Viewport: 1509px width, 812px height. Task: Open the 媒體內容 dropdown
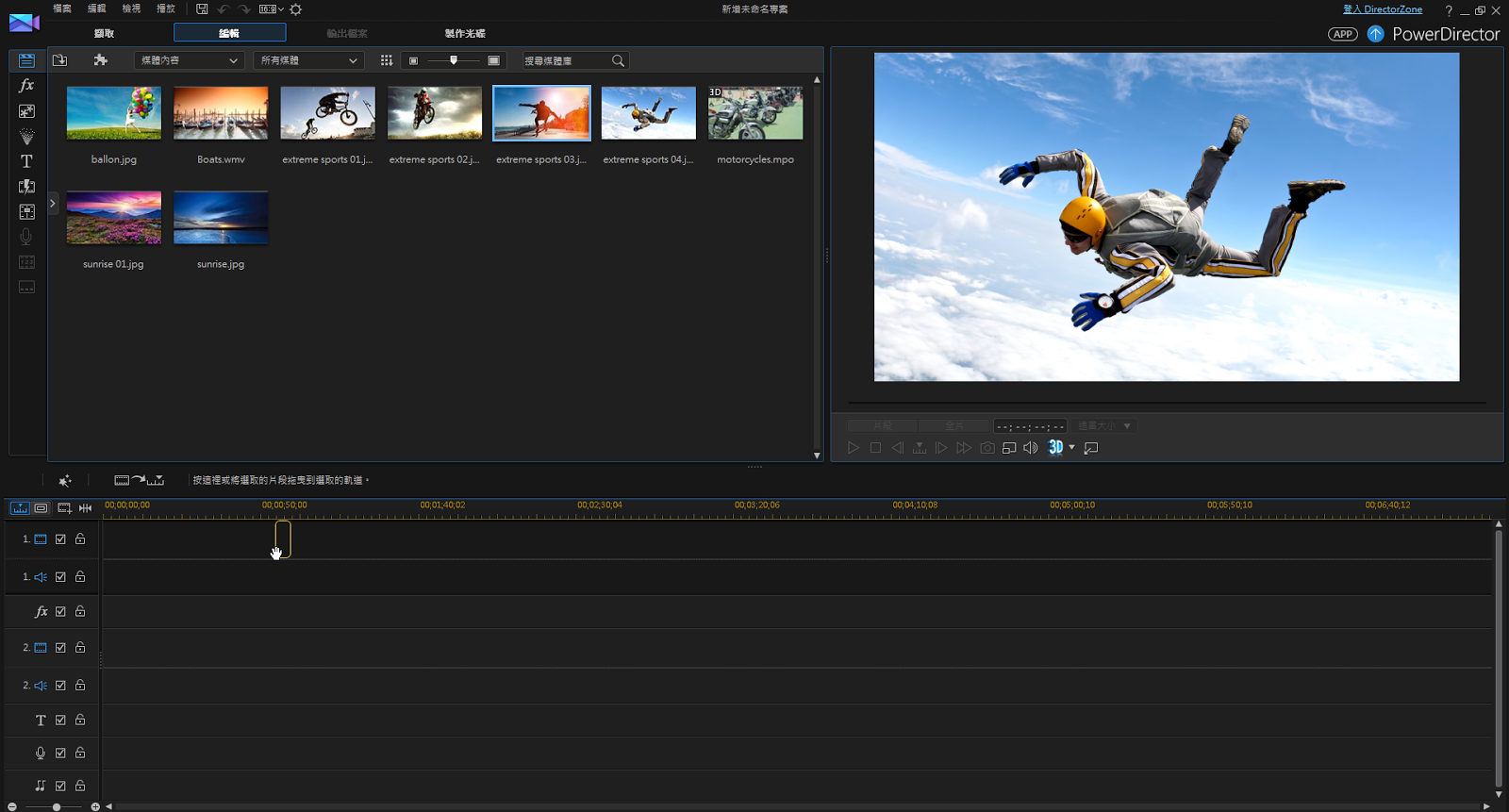click(x=190, y=60)
